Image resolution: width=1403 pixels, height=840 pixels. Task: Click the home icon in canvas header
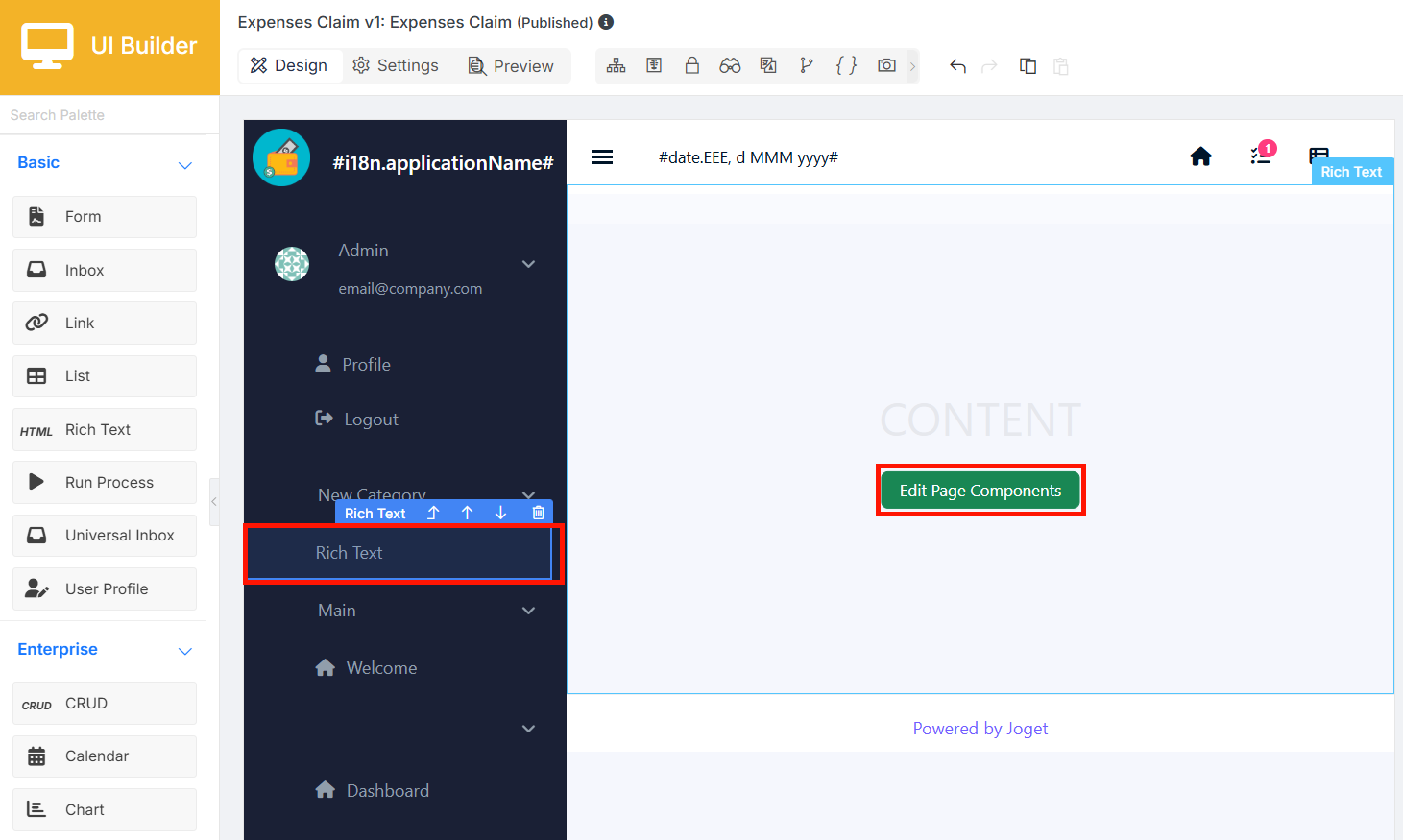click(x=1200, y=156)
